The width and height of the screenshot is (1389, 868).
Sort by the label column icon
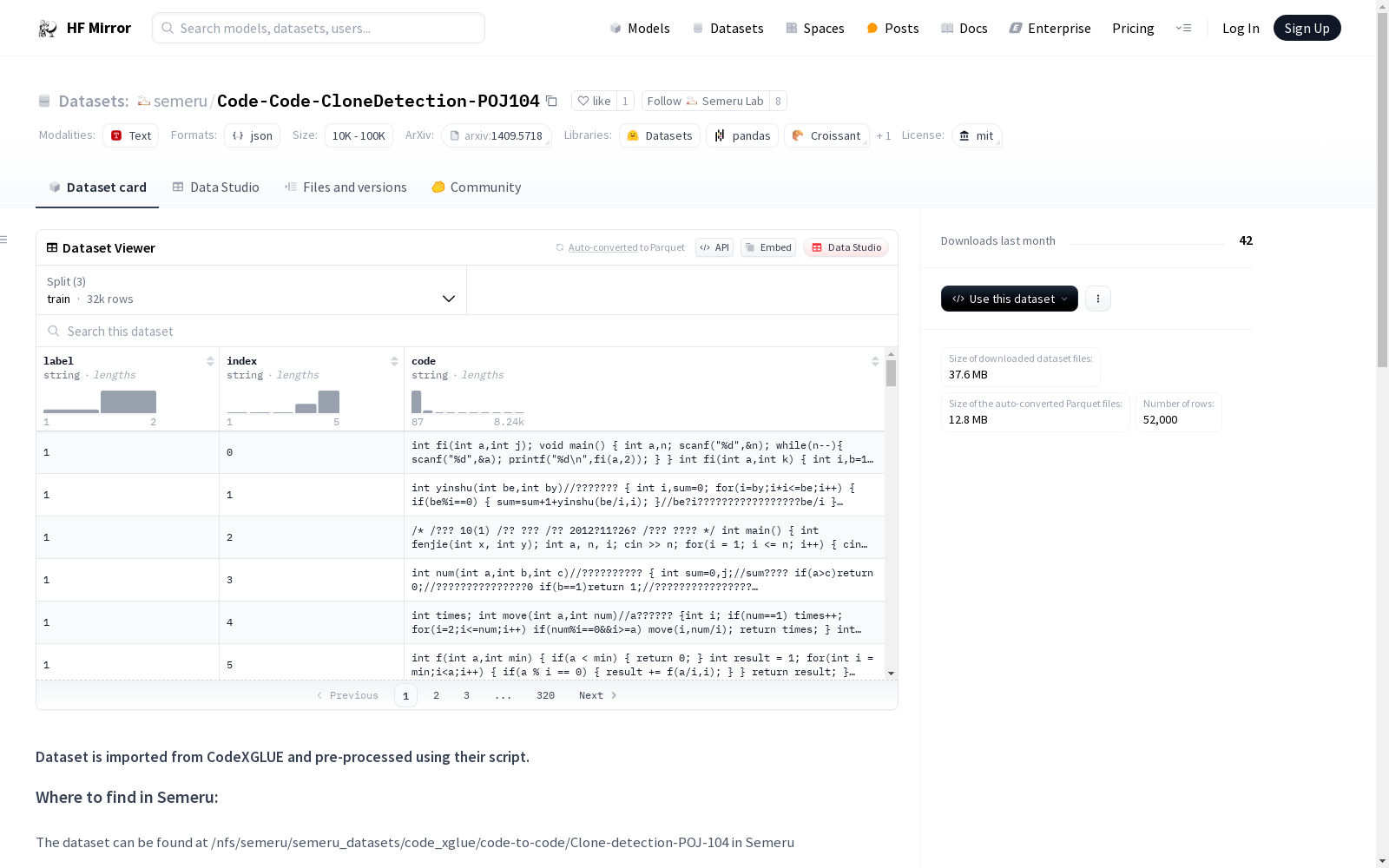210,361
